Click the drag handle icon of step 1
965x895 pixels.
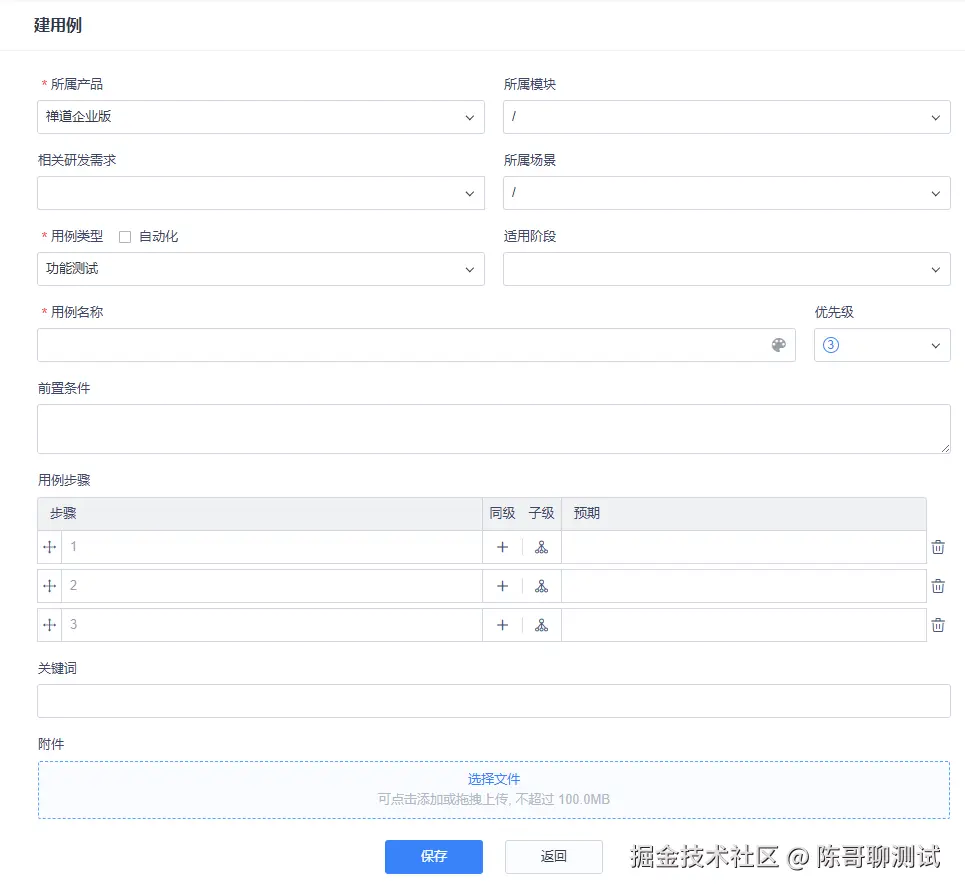pos(49,547)
